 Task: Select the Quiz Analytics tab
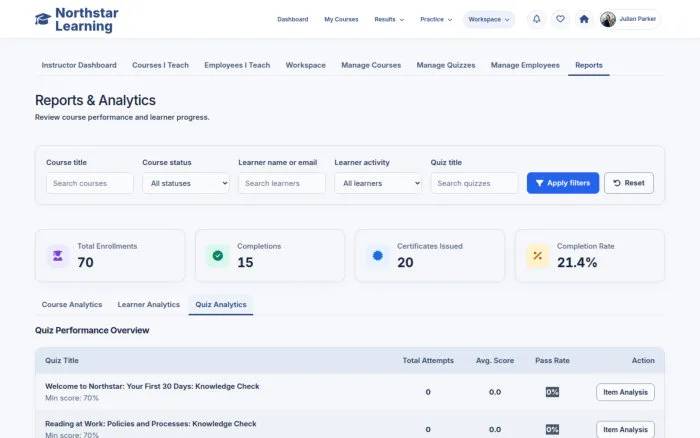221,305
